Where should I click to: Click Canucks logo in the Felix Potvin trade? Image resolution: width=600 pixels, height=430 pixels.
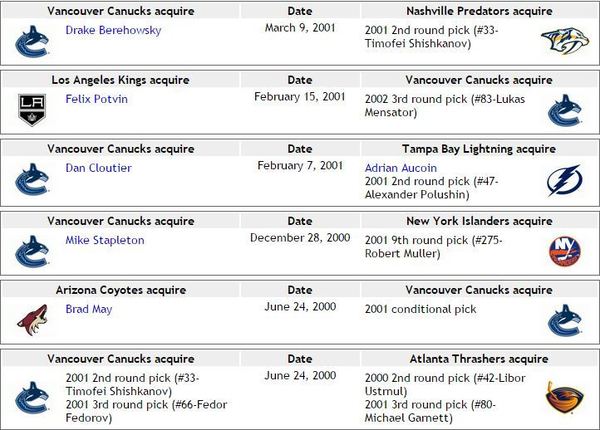563,109
